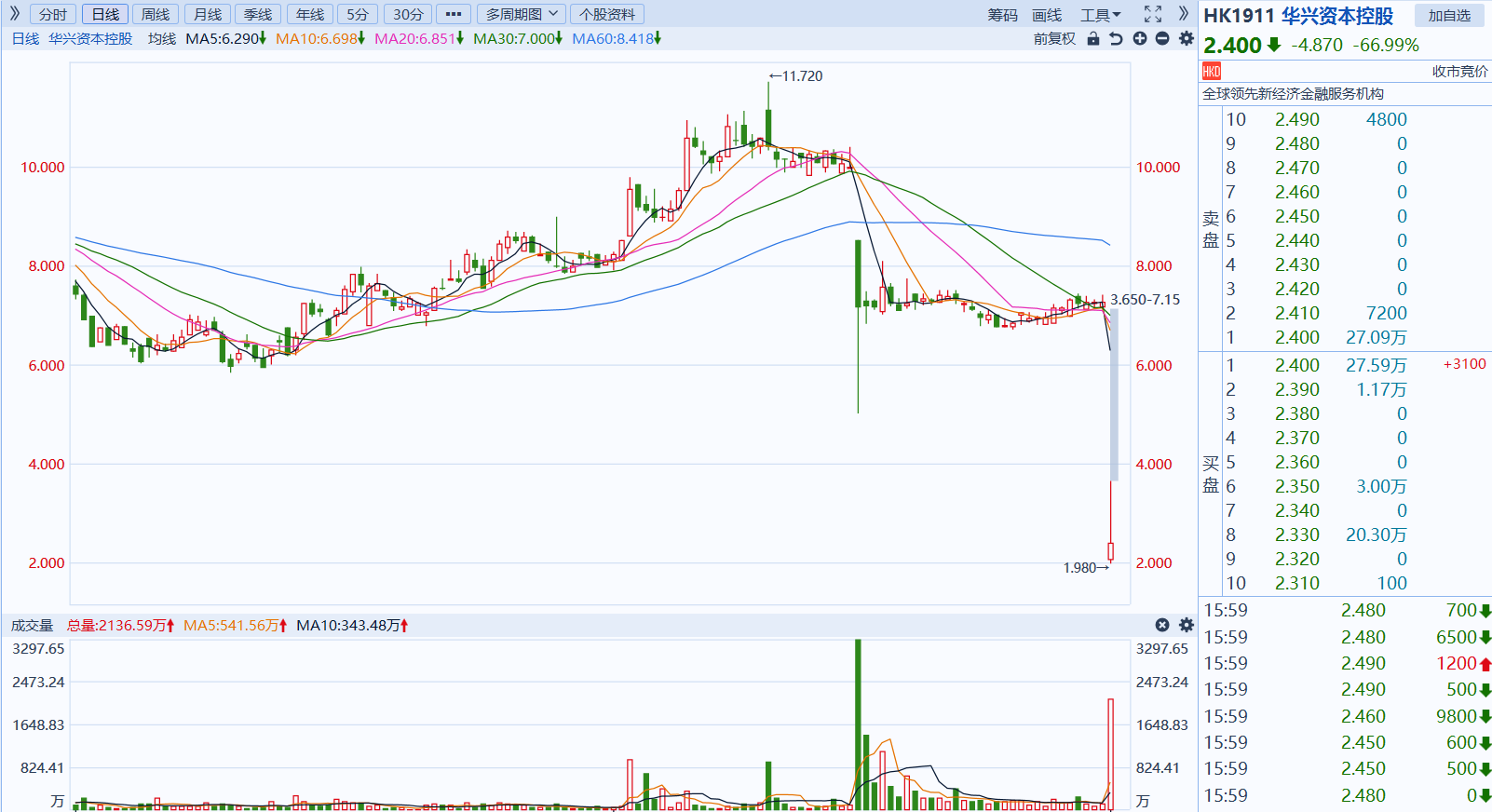Zoom out with the minus icon
This screenshot has height=812, width=1492.
1162,38
